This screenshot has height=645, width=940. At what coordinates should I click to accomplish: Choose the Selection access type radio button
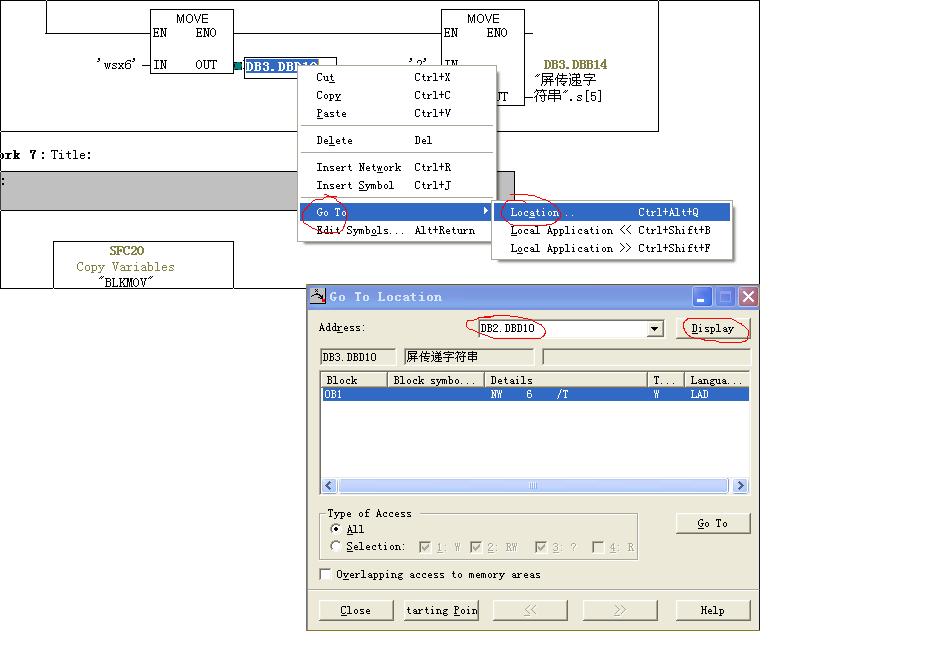coord(335,546)
